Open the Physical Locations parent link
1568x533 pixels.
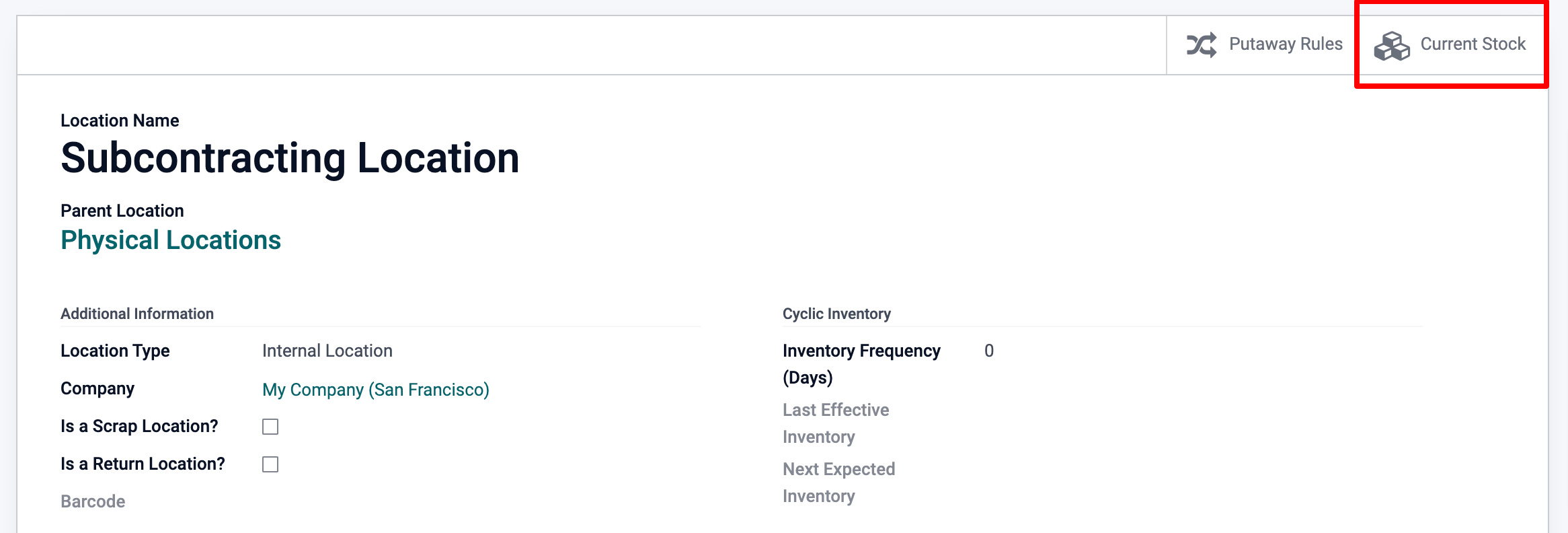[x=171, y=240]
